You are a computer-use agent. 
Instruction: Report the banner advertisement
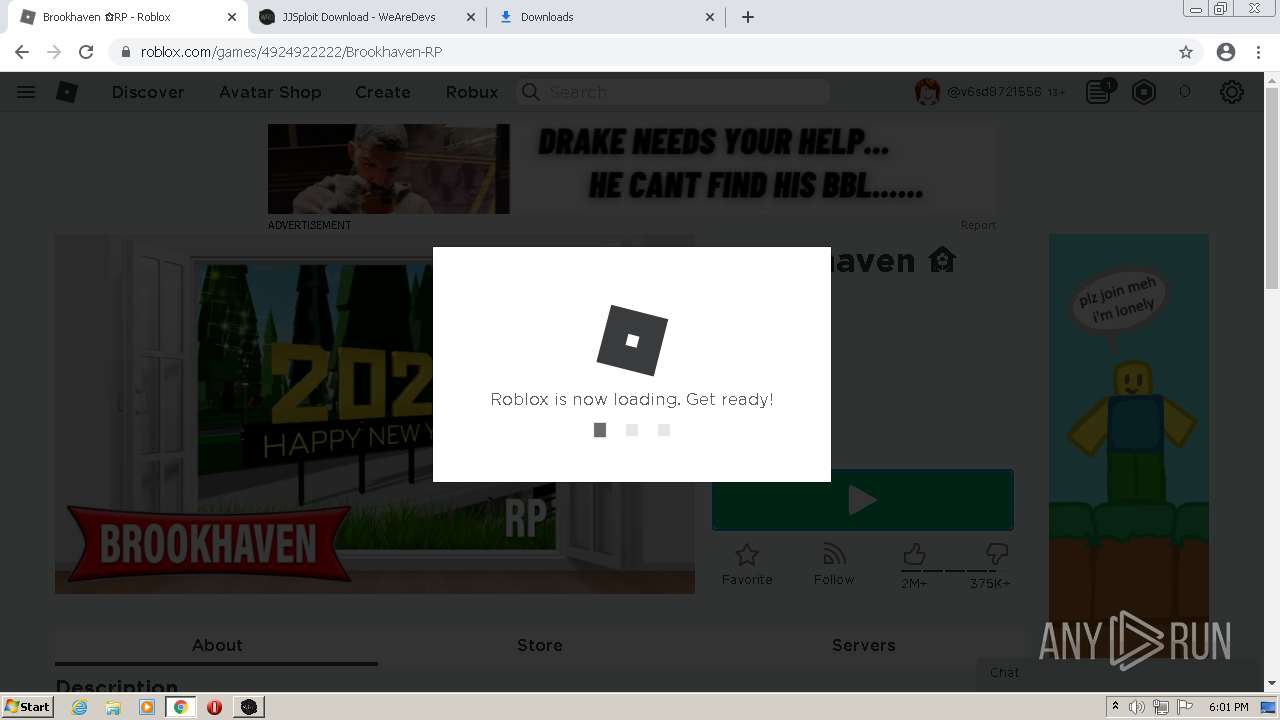978,225
